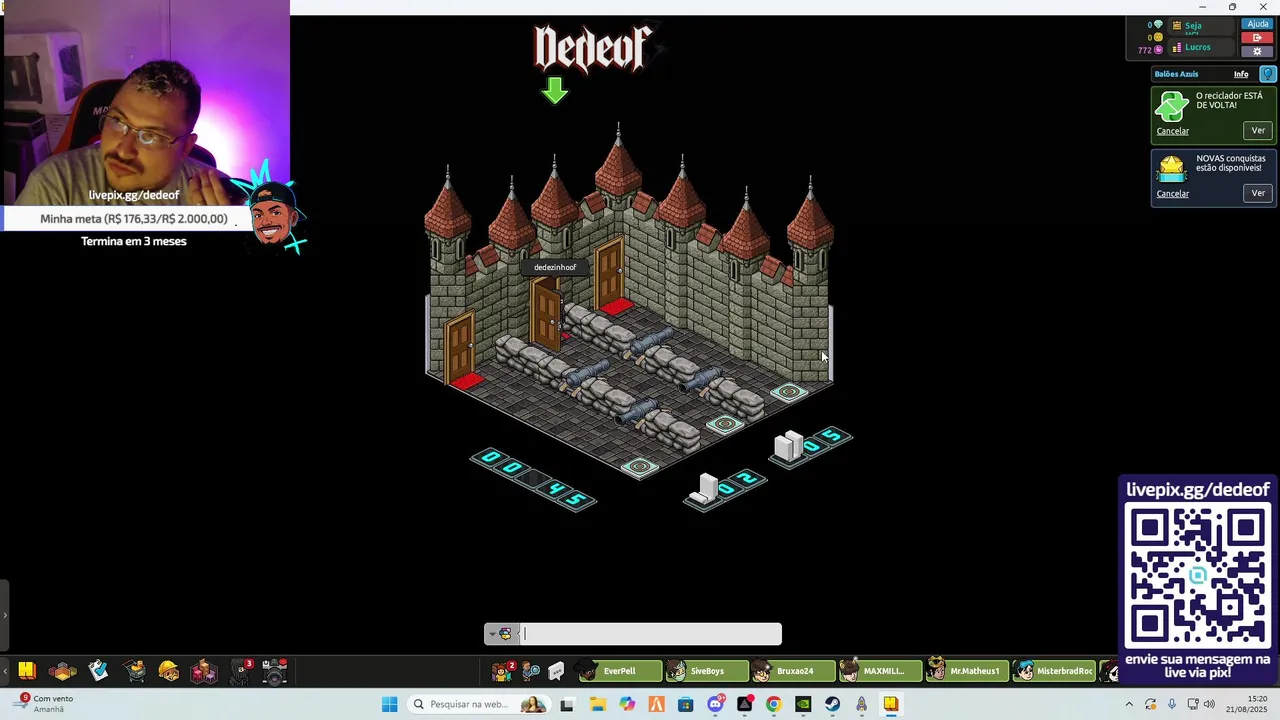This screenshot has height=720, width=1280.
Task: Click the SiveBoys friend tab
Action: pos(707,671)
